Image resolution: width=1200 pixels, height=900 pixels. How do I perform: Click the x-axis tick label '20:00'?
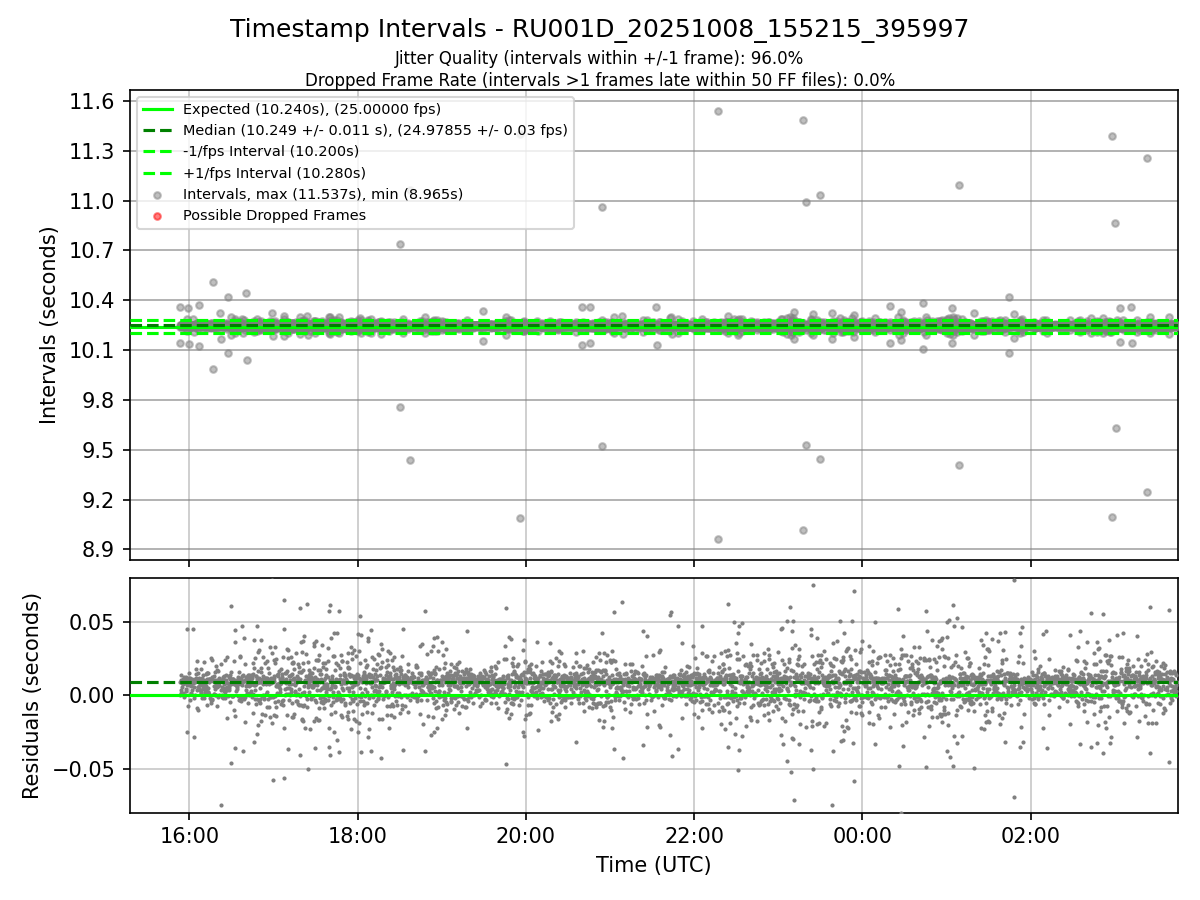pyautogui.click(x=526, y=834)
